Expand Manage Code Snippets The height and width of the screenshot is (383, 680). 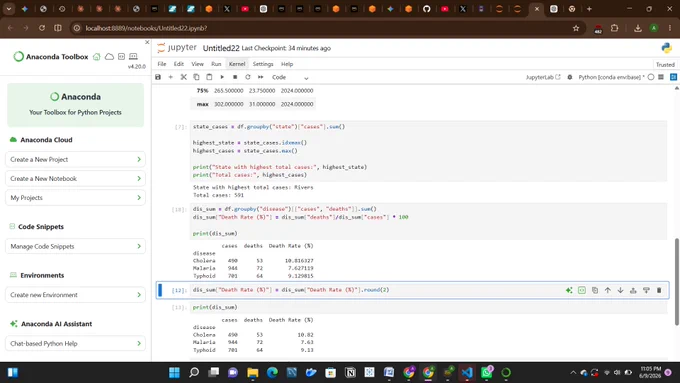pos(75,246)
